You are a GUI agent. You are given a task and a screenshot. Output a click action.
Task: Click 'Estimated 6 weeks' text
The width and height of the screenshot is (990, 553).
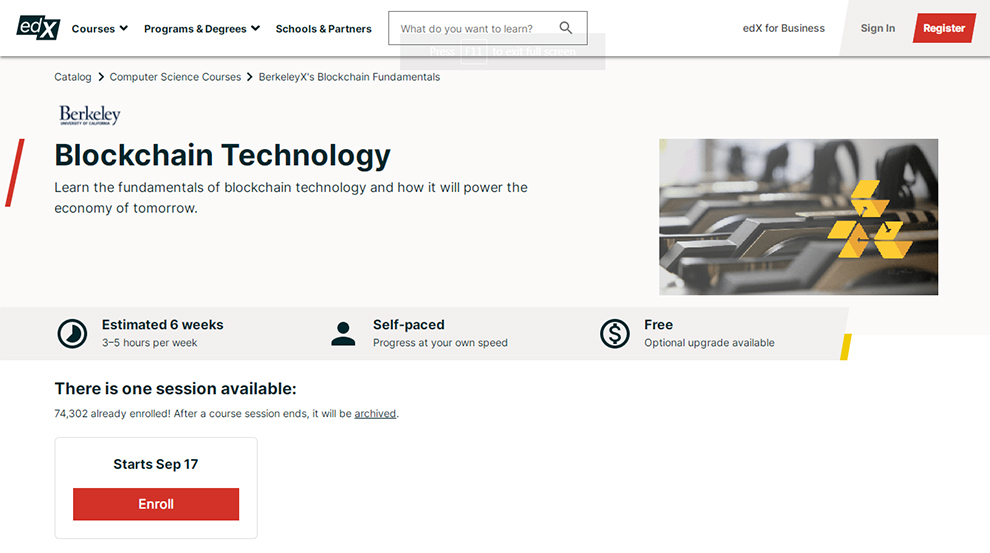163,324
